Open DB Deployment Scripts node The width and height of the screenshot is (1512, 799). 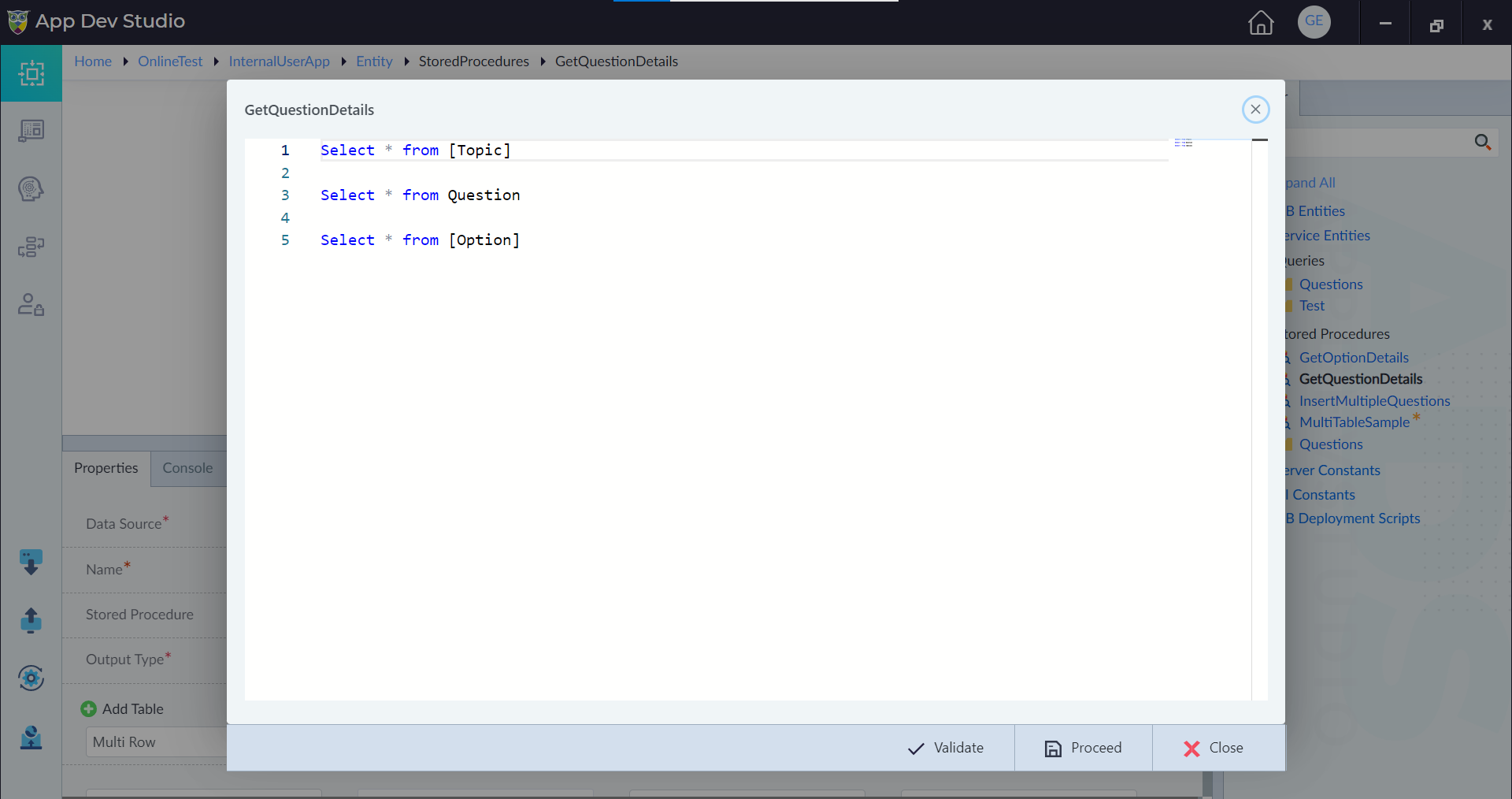(x=1353, y=518)
